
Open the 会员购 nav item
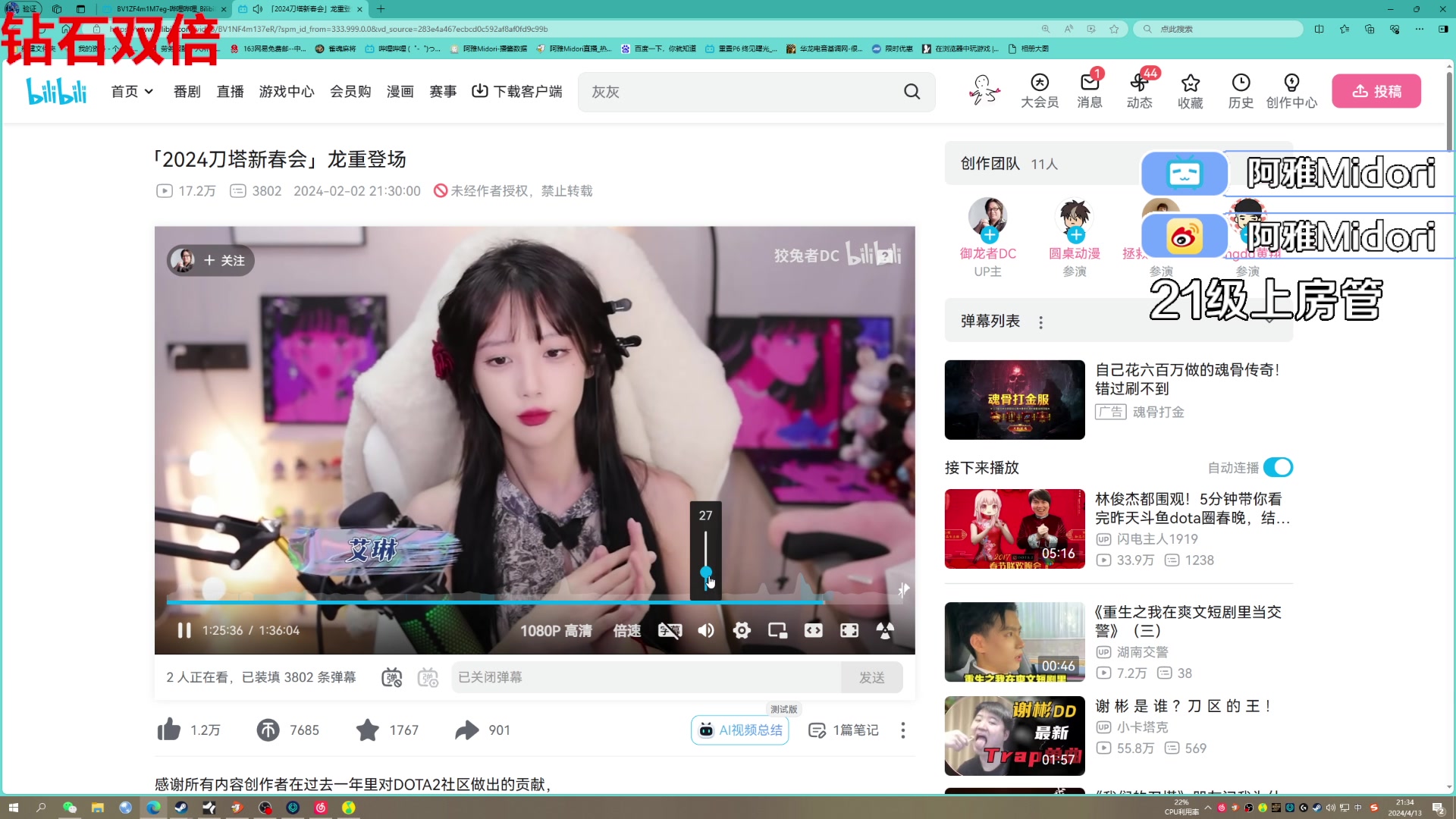click(x=350, y=91)
